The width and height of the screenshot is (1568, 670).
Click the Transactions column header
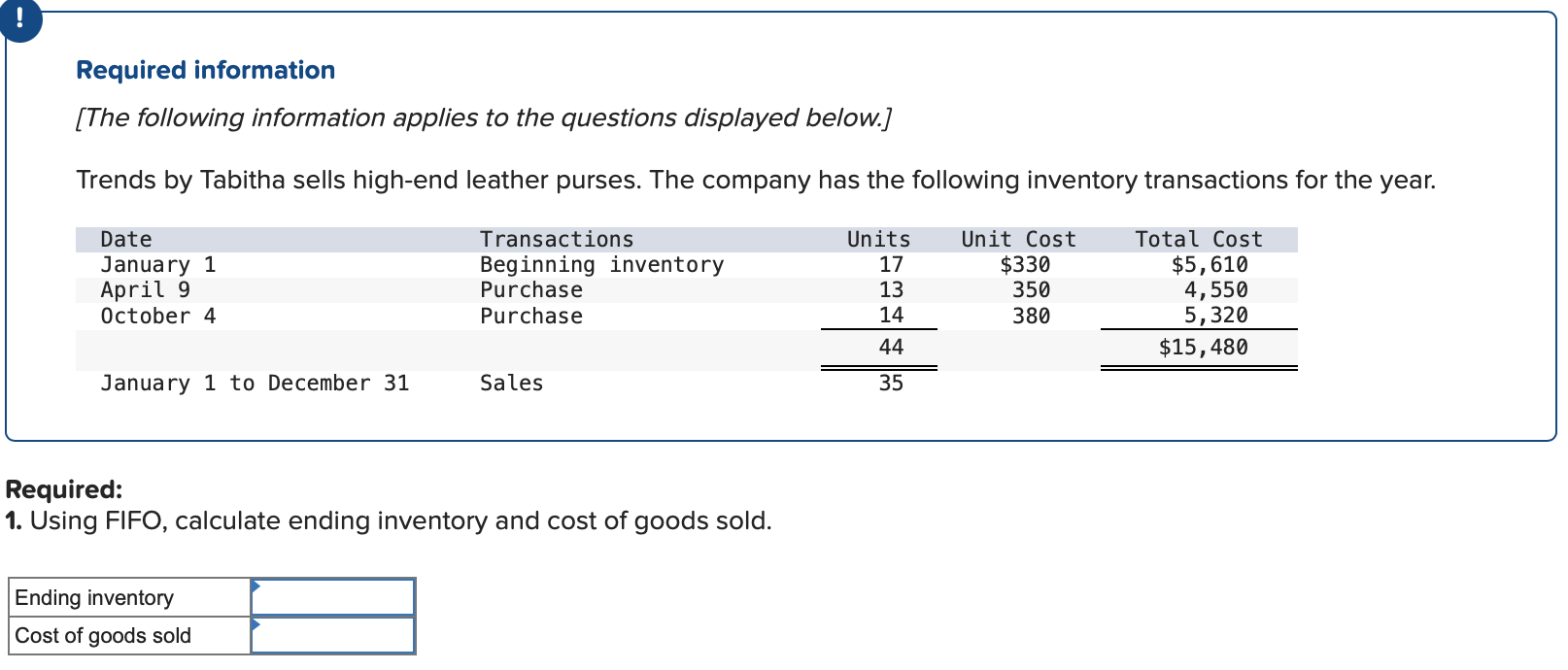point(556,238)
